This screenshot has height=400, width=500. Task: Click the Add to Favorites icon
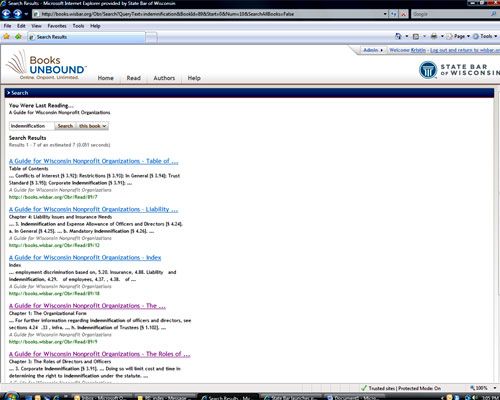(18, 36)
